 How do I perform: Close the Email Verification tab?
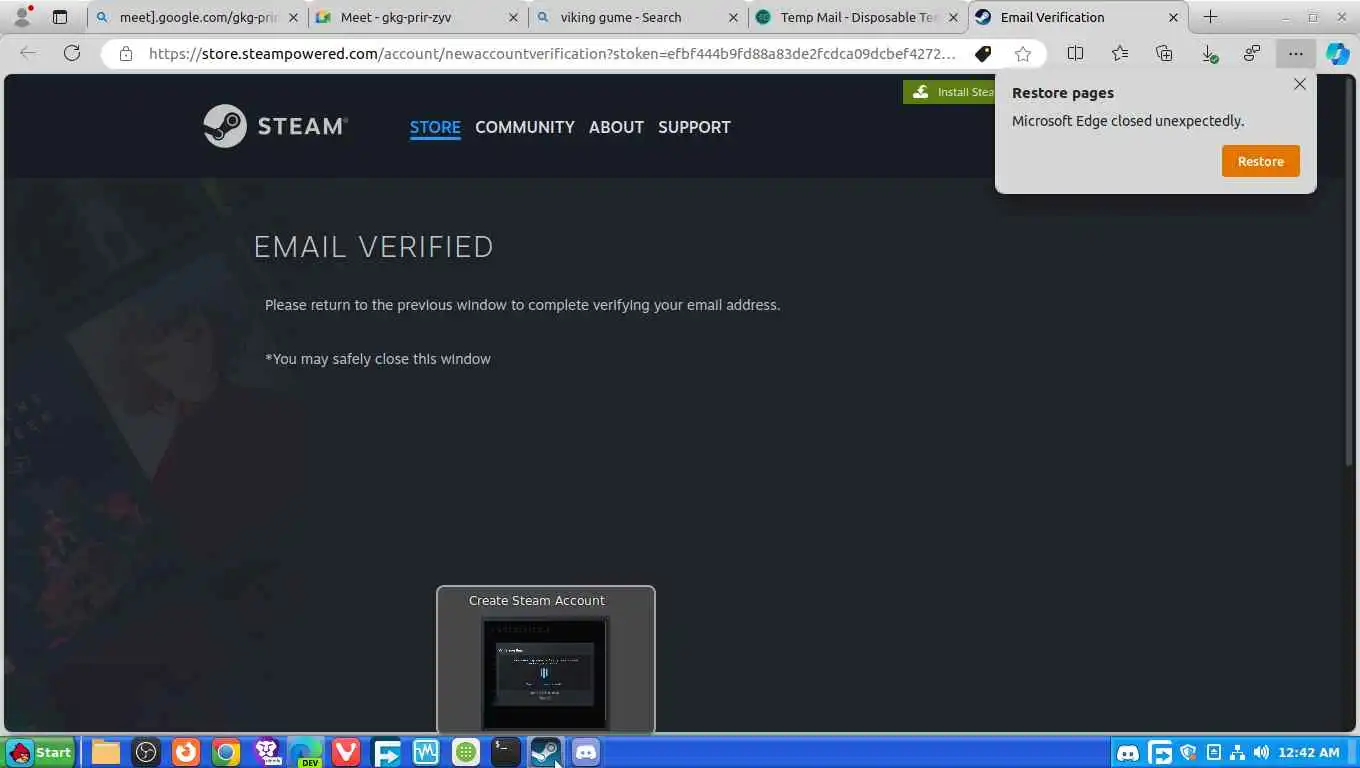click(1173, 17)
